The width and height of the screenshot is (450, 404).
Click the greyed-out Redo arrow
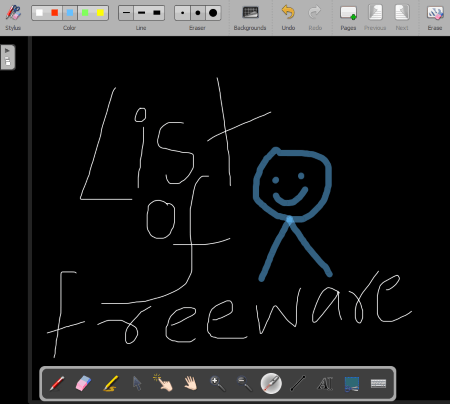(315, 17)
